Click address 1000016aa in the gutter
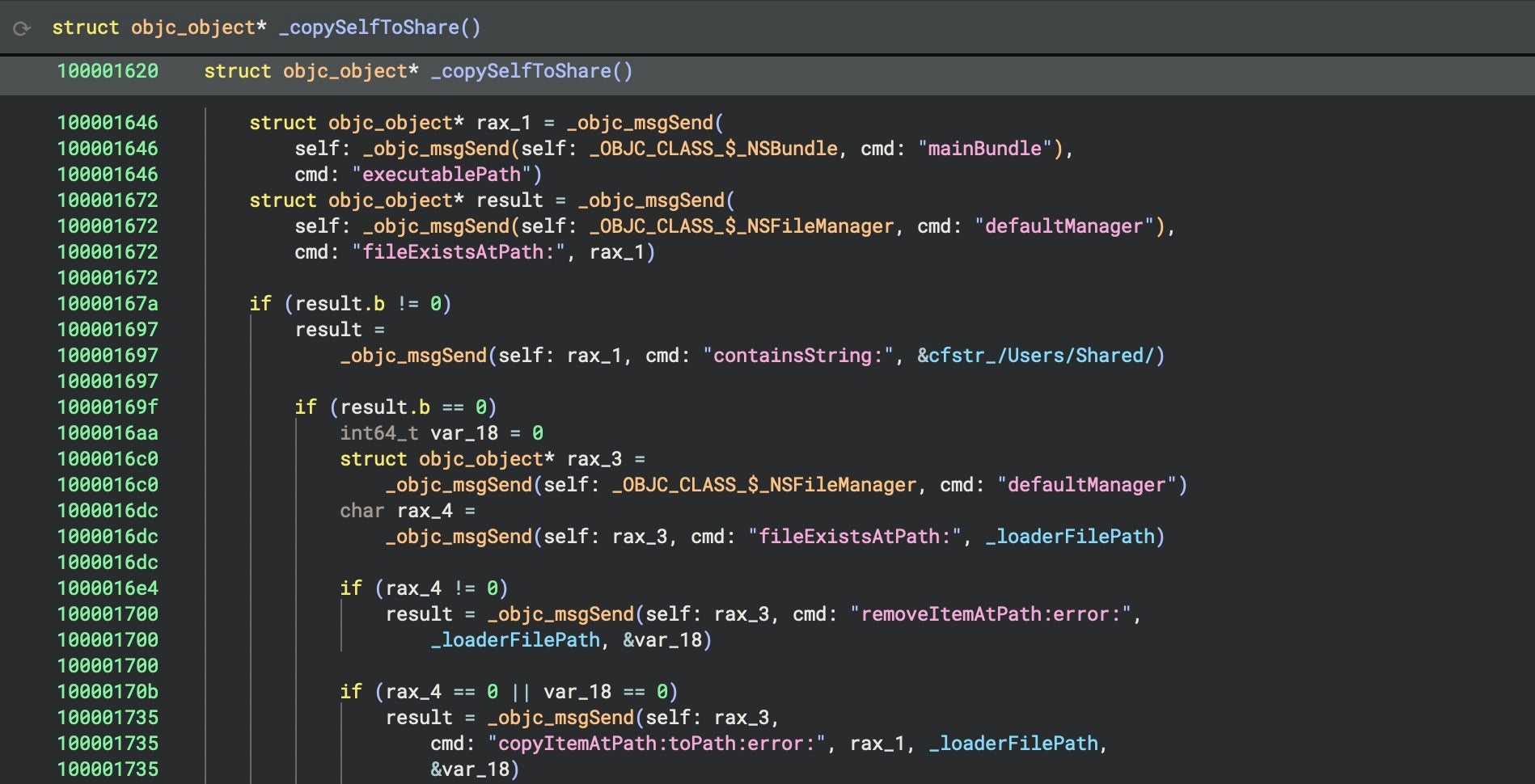1535x784 pixels. [x=108, y=433]
